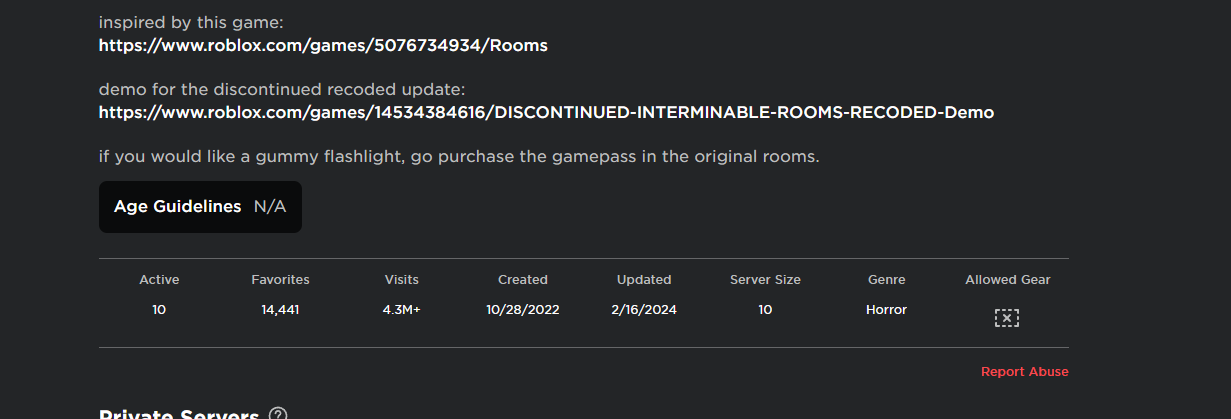Click the Visits column label
The image size is (1231, 419).
pos(401,280)
